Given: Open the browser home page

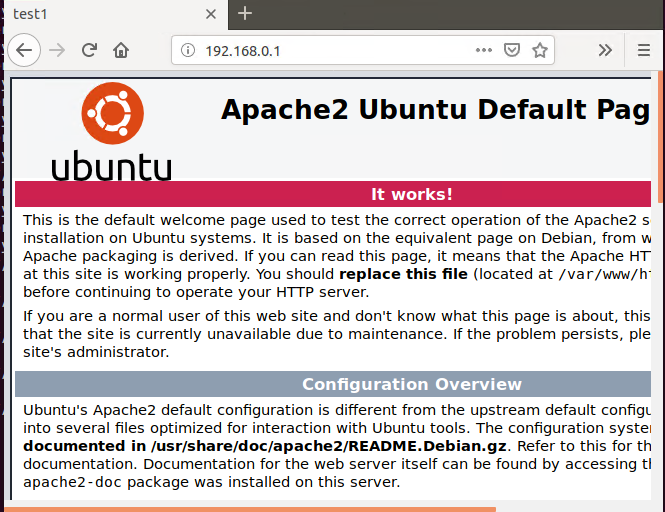Looking at the screenshot, I should coord(121,50).
